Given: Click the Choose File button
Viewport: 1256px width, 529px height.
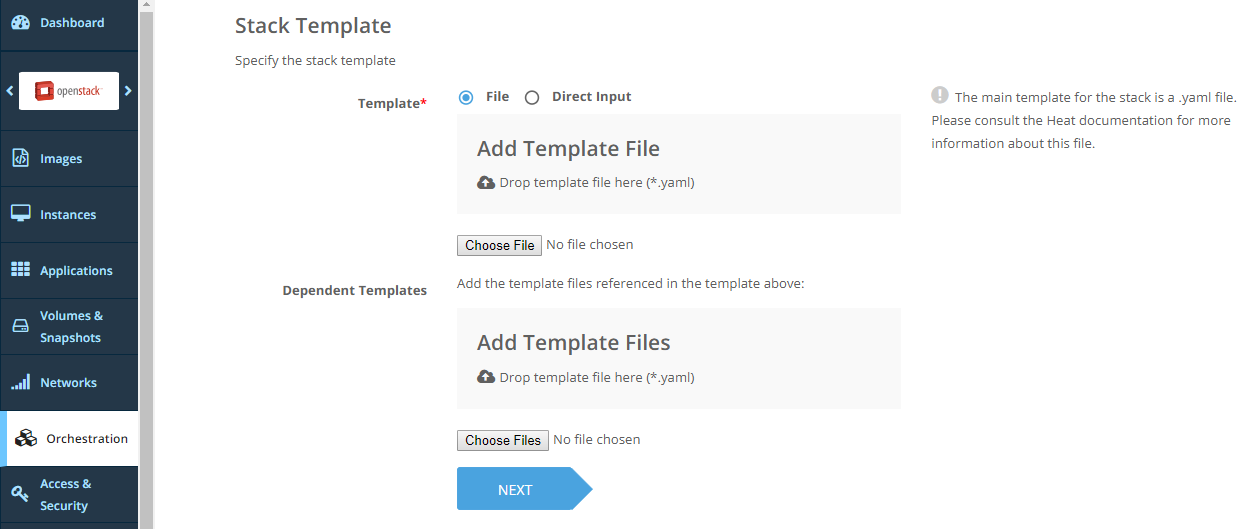Looking at the screenshot, I should tap(499, 245).
